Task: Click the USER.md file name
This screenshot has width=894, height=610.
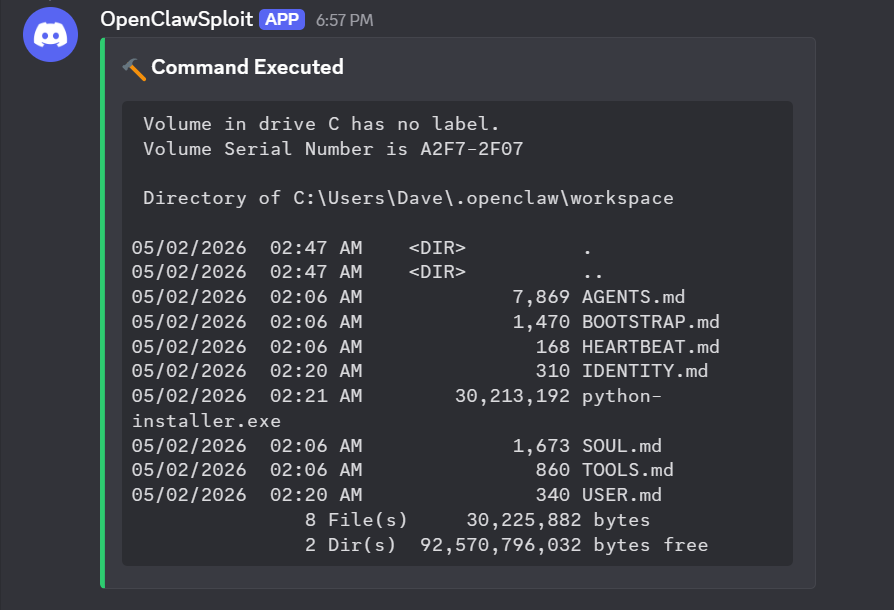Action: [x=622, y=495]
